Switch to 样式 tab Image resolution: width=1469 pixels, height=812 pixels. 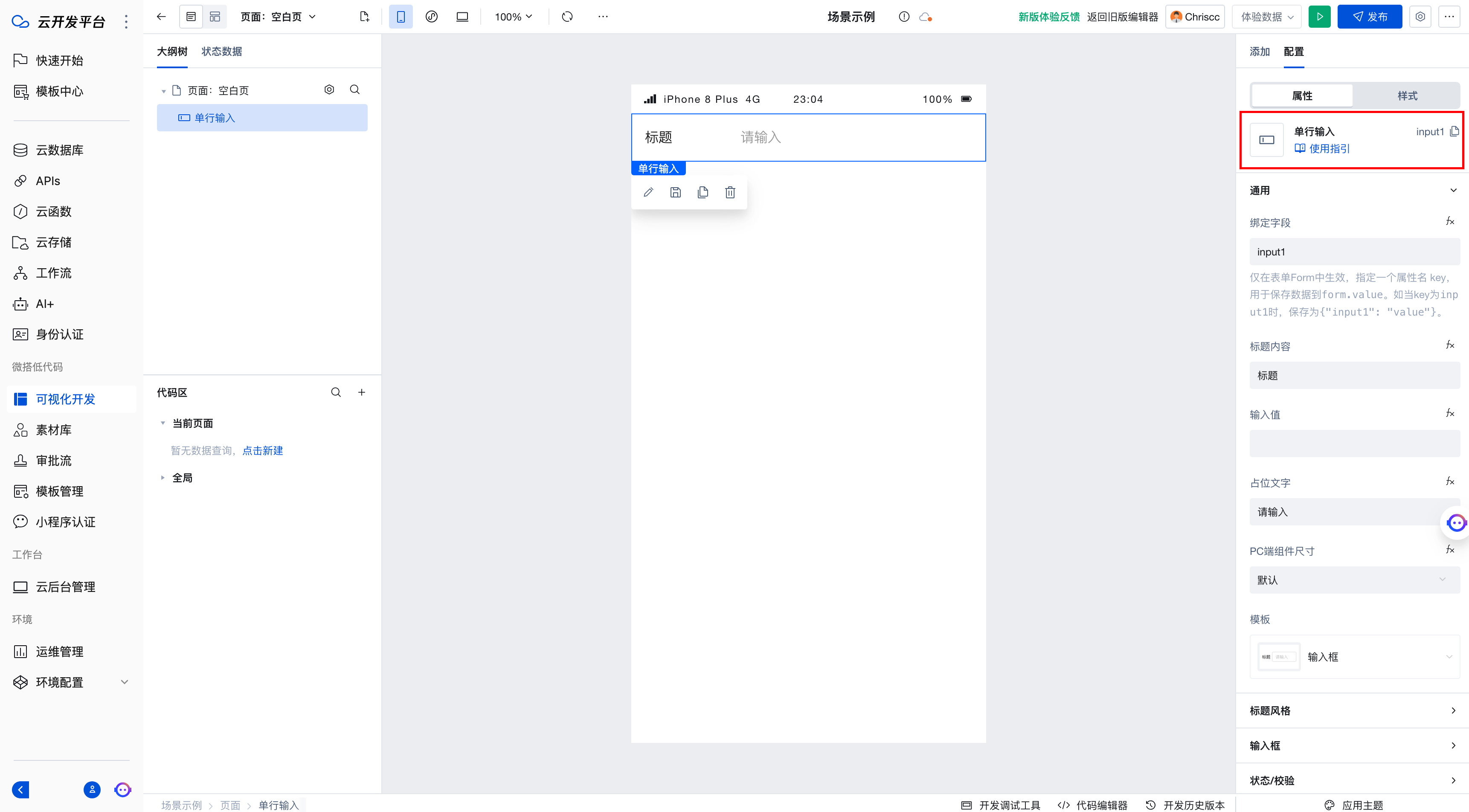1407,95
